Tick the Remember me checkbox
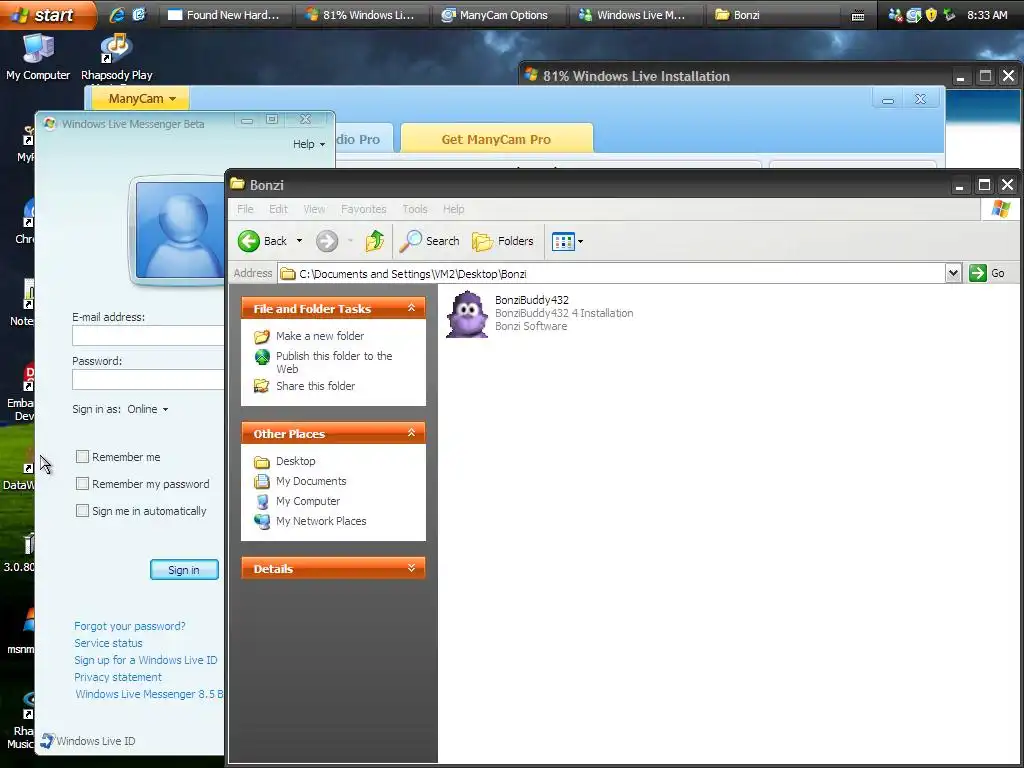This screenshot has width=1024, height=768. pyautogui.click(x=82, y=456)
